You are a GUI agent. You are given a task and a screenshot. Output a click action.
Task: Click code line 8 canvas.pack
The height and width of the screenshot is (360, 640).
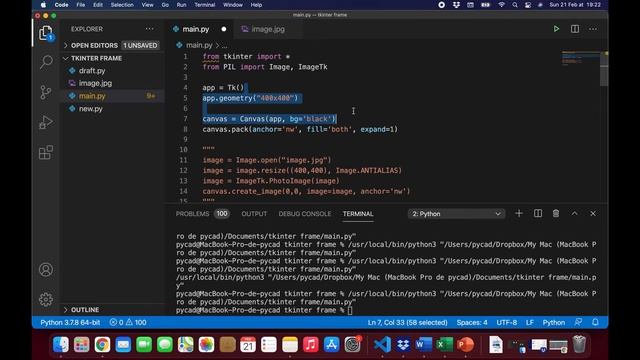coord(300,129)
